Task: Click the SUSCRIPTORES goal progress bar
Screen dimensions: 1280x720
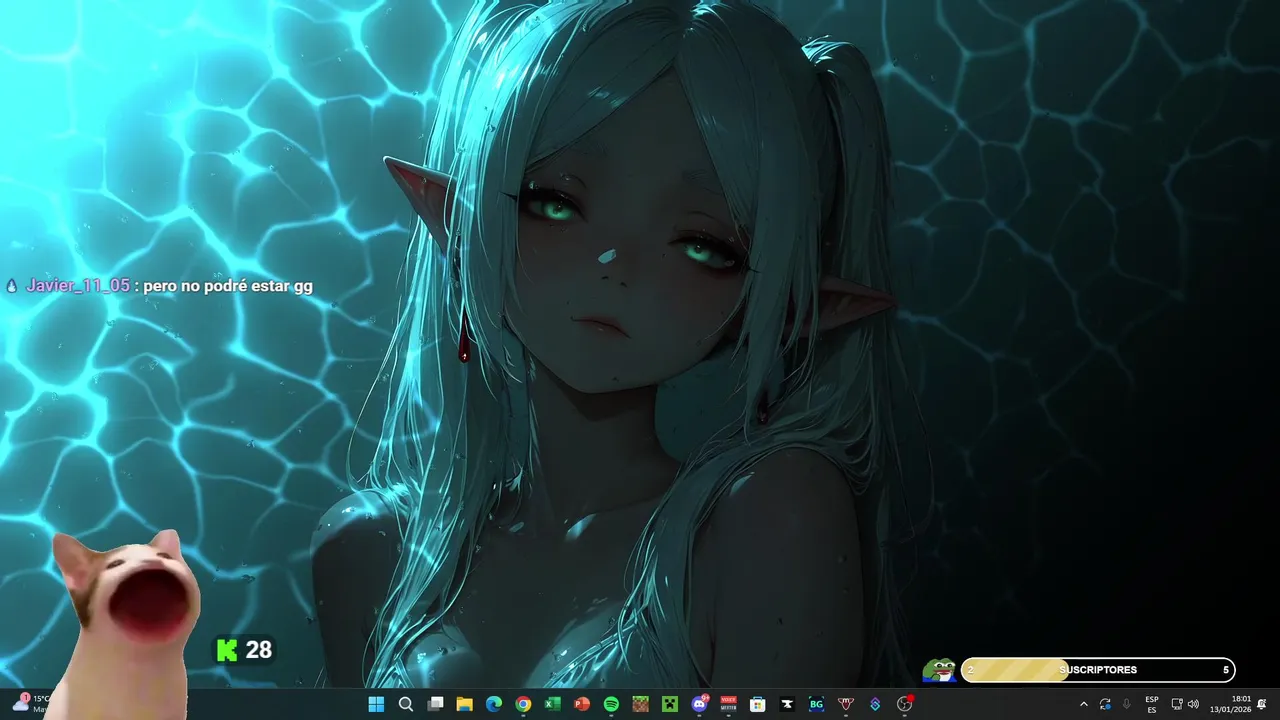Action: click(x=1098, y=670)
